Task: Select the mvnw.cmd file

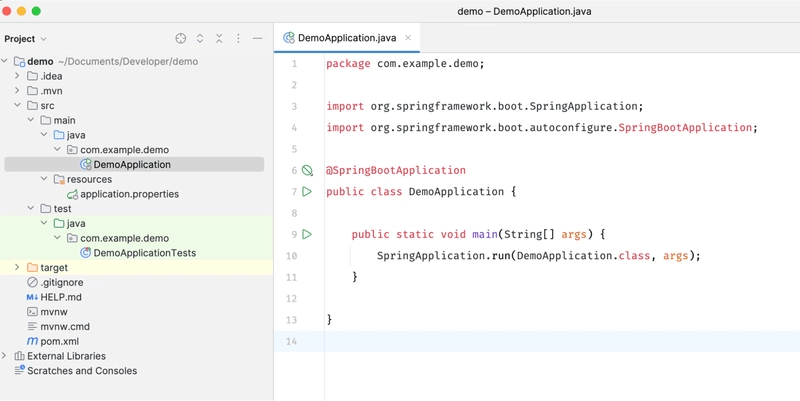Action: pyautogui.click(x=65, y=327)
